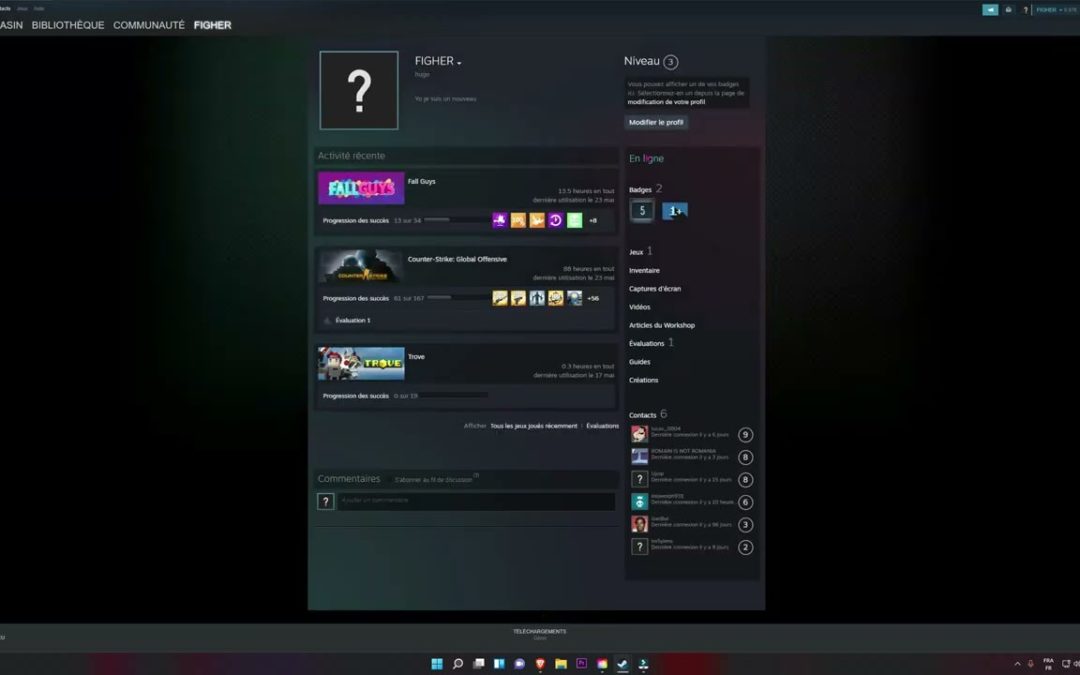The height and width of the screenshot is (675, 1080).
Task: Open the level 2 contact's profile
Action: (x=692, y=547)
